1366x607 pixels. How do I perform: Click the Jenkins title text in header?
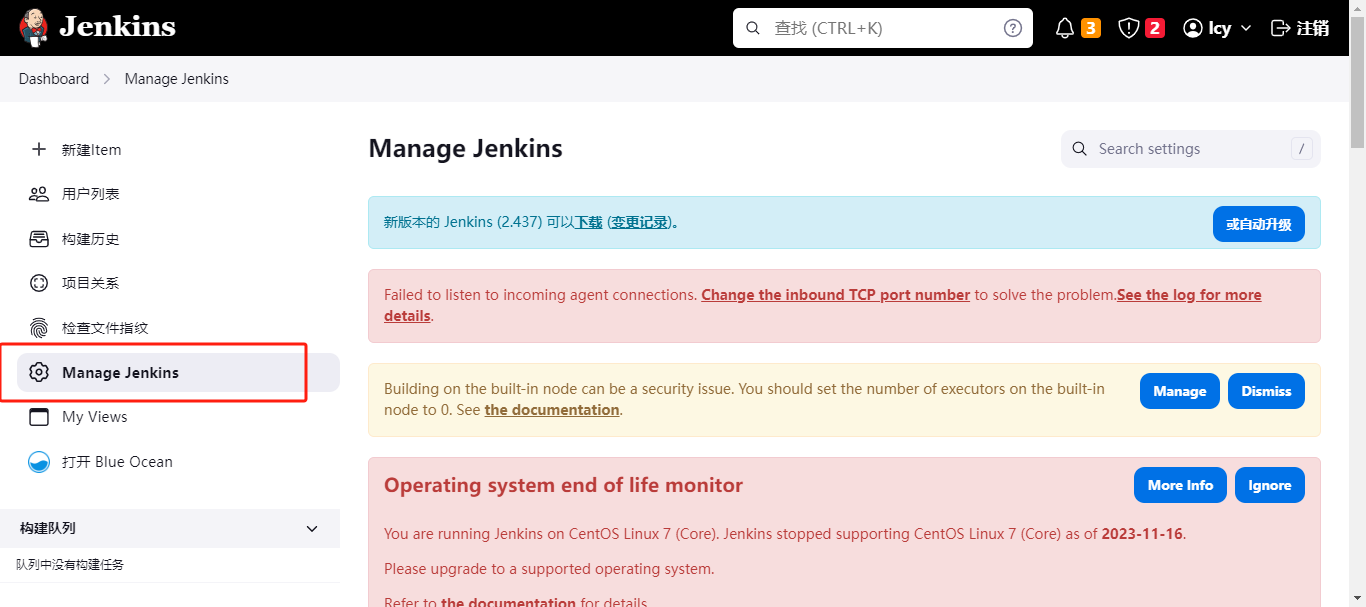tap(117, 27)
